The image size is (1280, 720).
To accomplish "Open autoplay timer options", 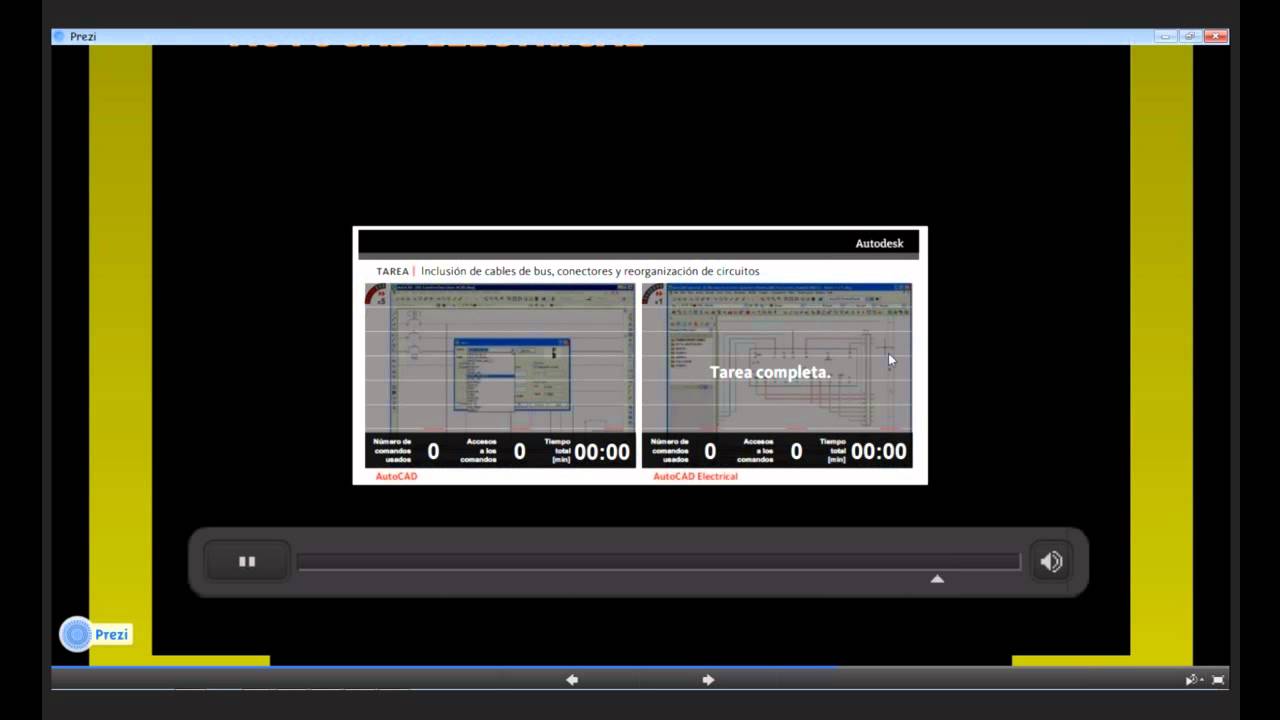I will [1194, 680].
